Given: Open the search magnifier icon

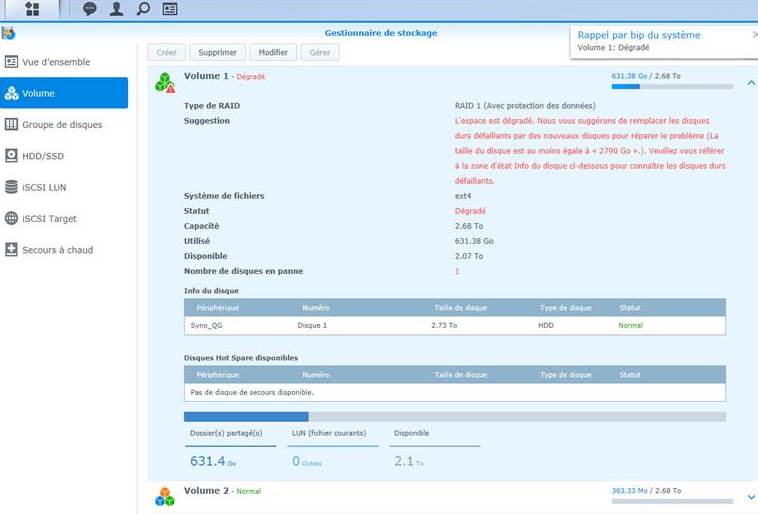Looking at the screenshot, I should tap(143, 9).
